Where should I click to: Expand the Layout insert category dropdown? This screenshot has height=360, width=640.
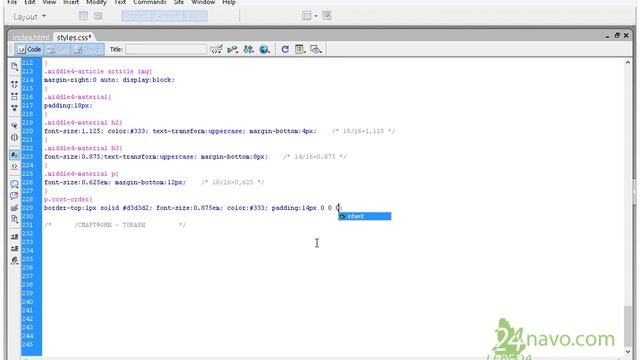pyautogui.click(x=29, y=17)
